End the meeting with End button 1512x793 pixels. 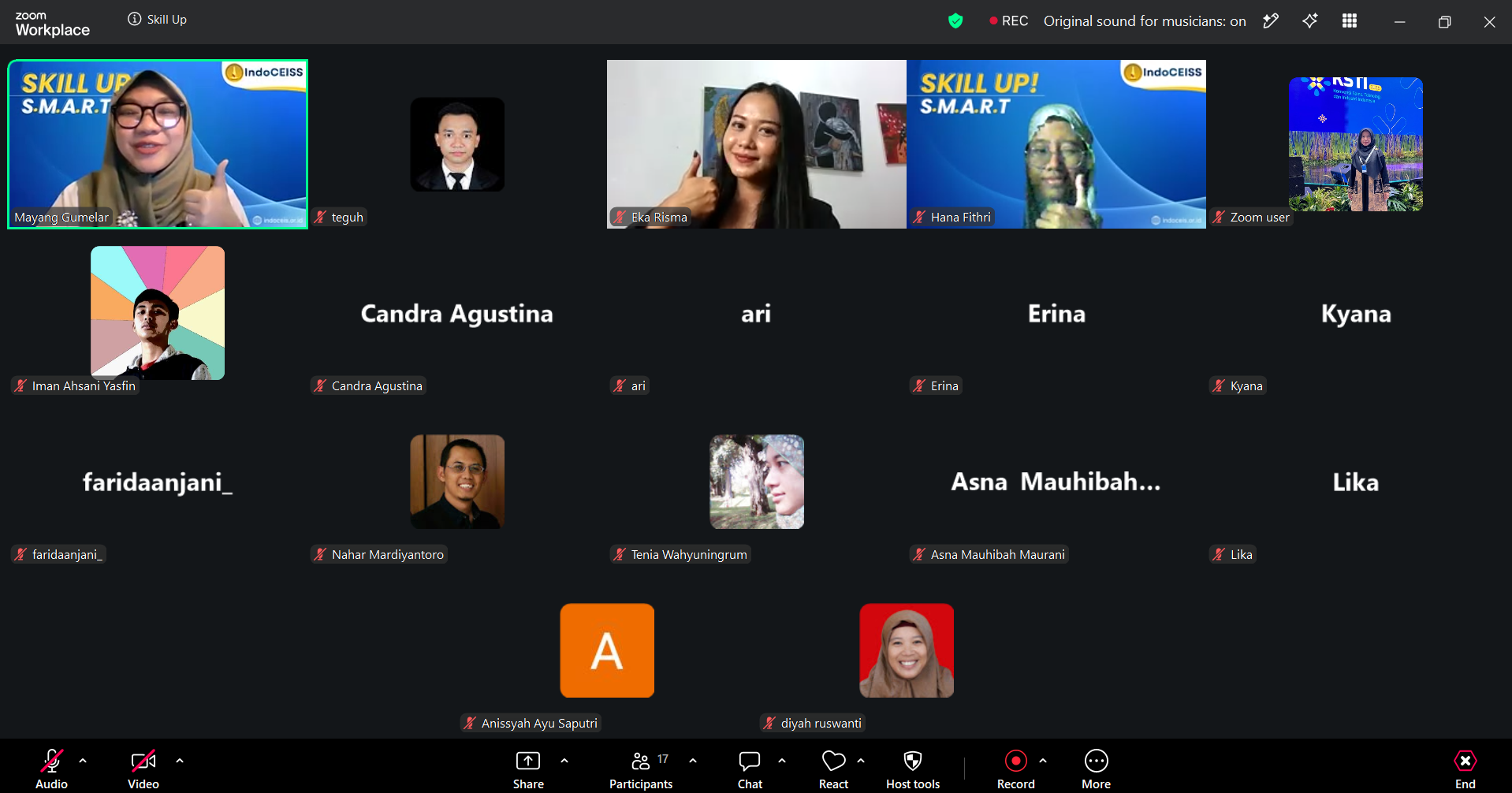1465,769
